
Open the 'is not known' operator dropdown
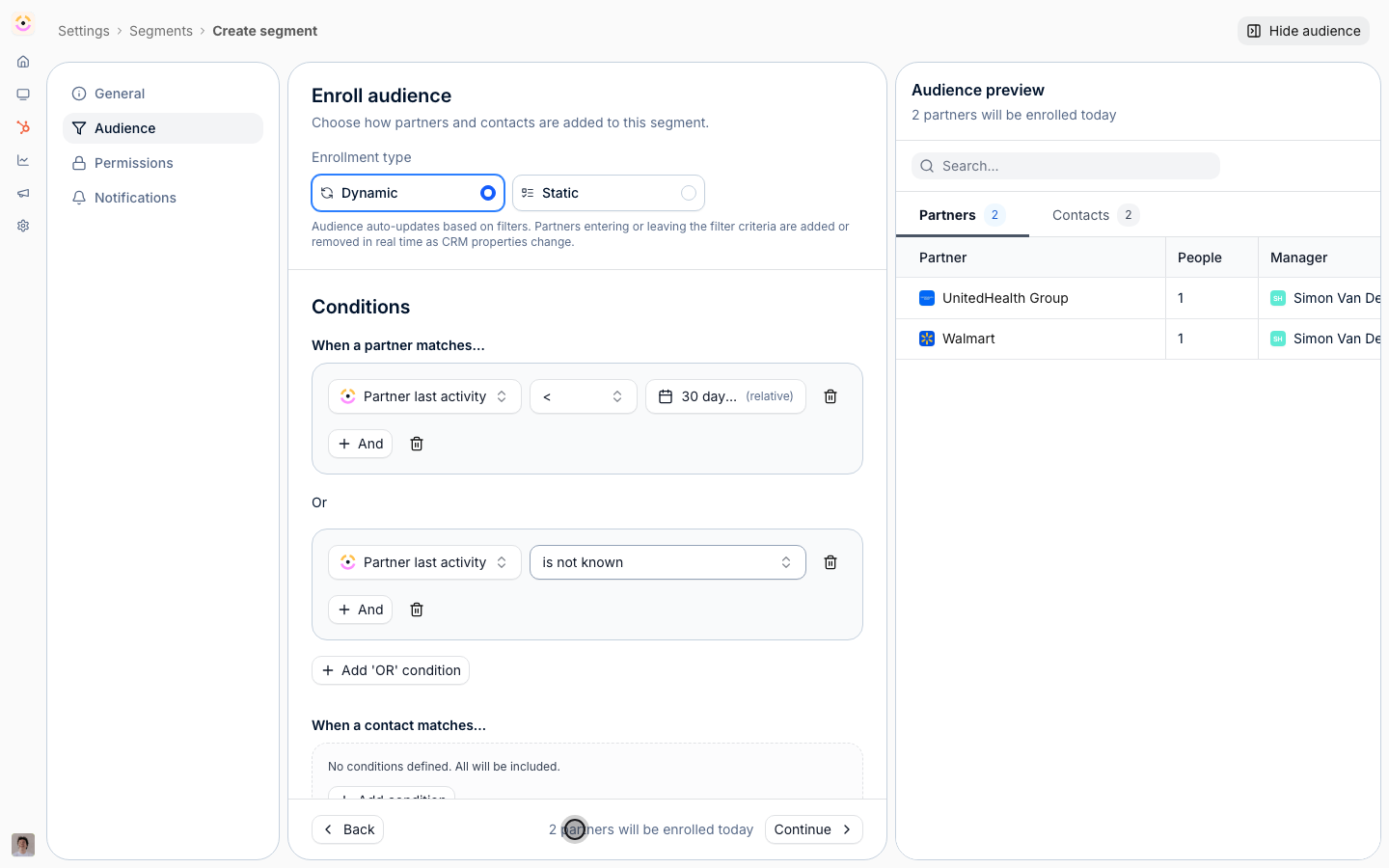click(667, 562)
